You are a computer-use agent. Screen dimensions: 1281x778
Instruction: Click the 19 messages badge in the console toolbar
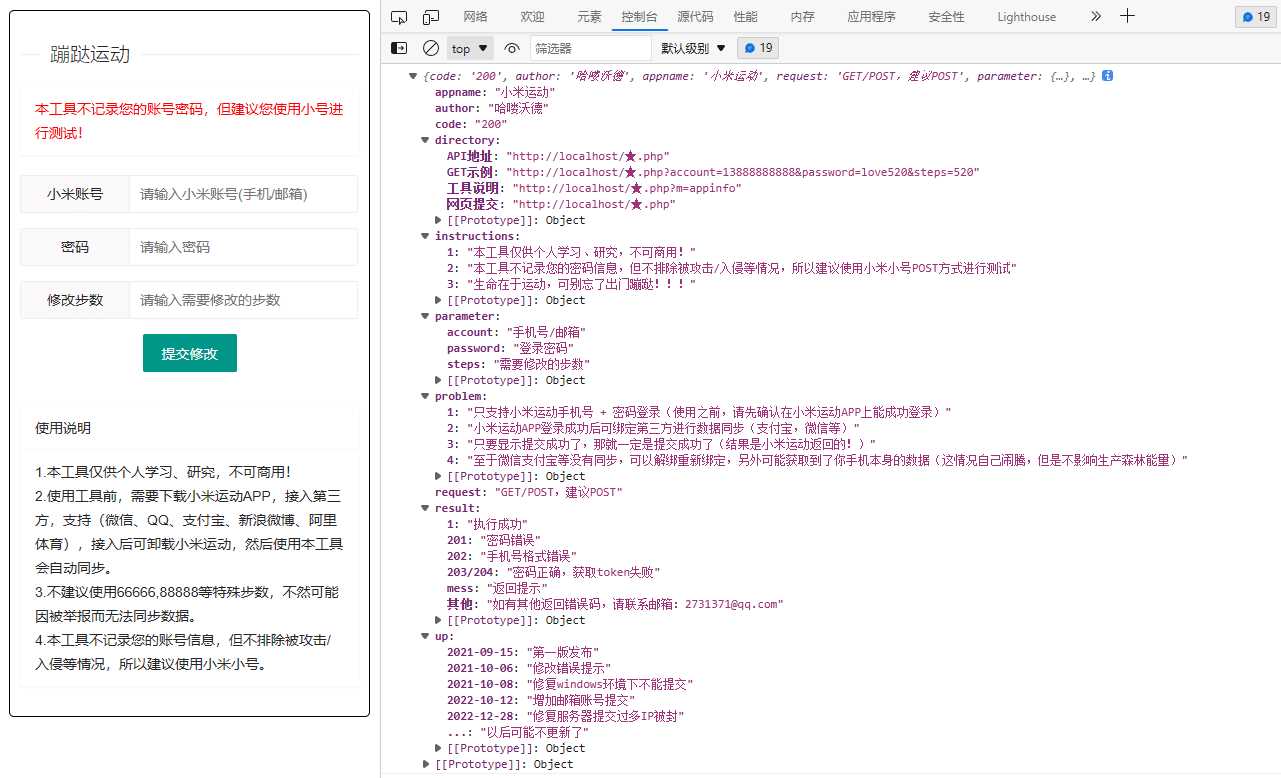(x=757, y=47)
